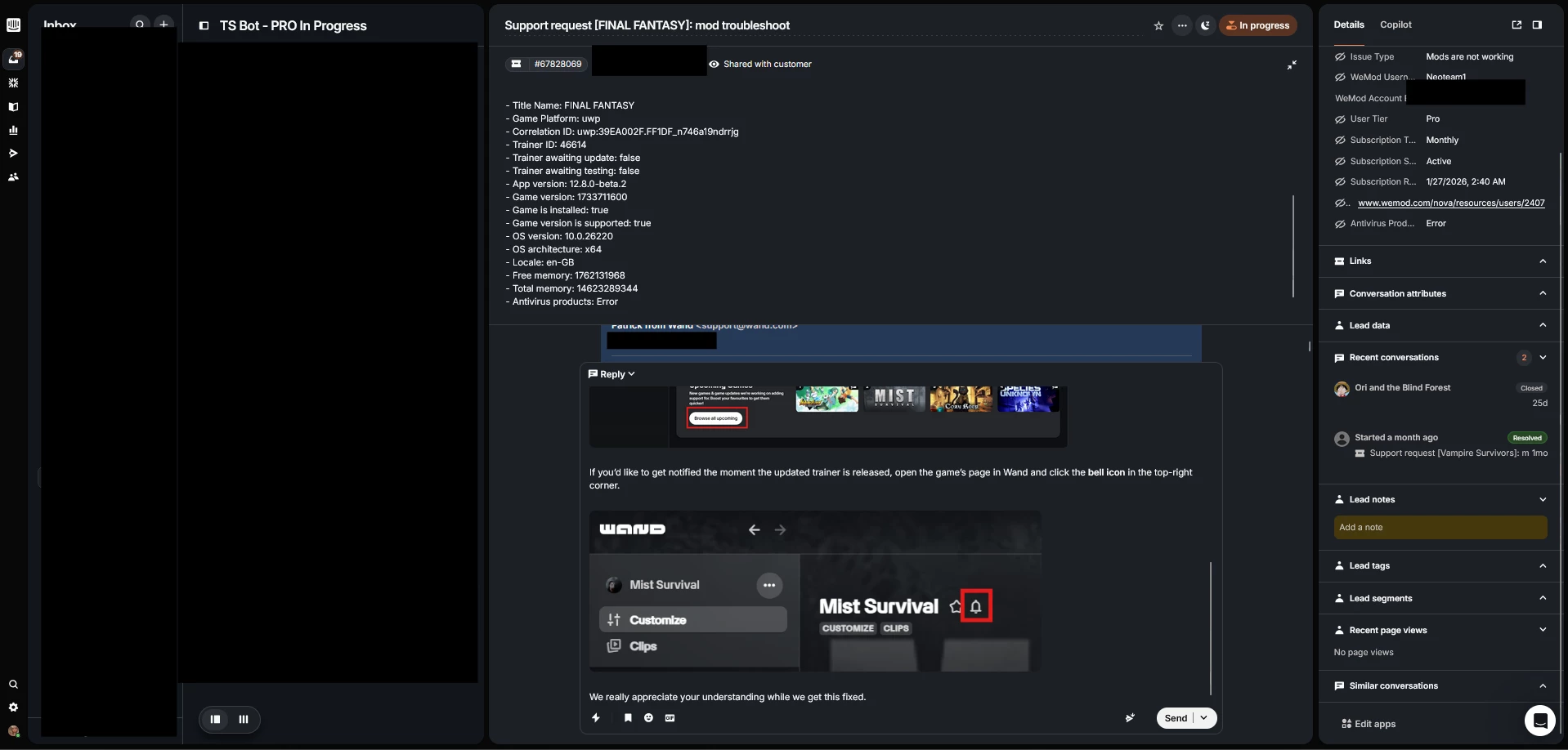Click the conversation title Support request [FINAL FANTASY]
This screenshot has width=1568, height=750.
tap(647, 25)
